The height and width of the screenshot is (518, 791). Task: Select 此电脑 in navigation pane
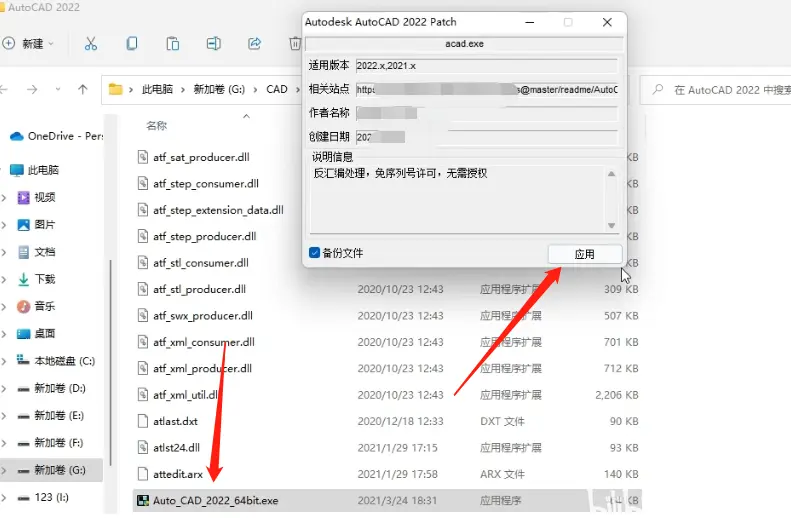click(34, 170)
